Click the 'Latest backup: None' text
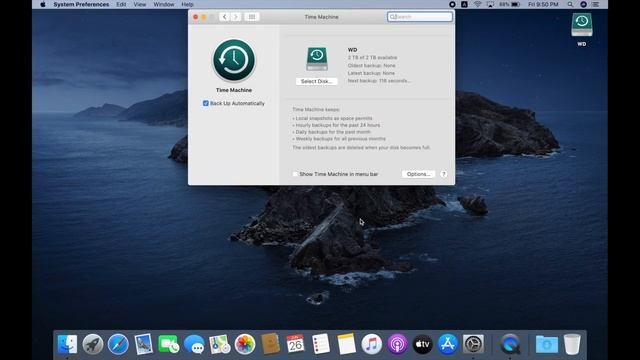This screenshot has width=640, height=360. tap(371, 73)
